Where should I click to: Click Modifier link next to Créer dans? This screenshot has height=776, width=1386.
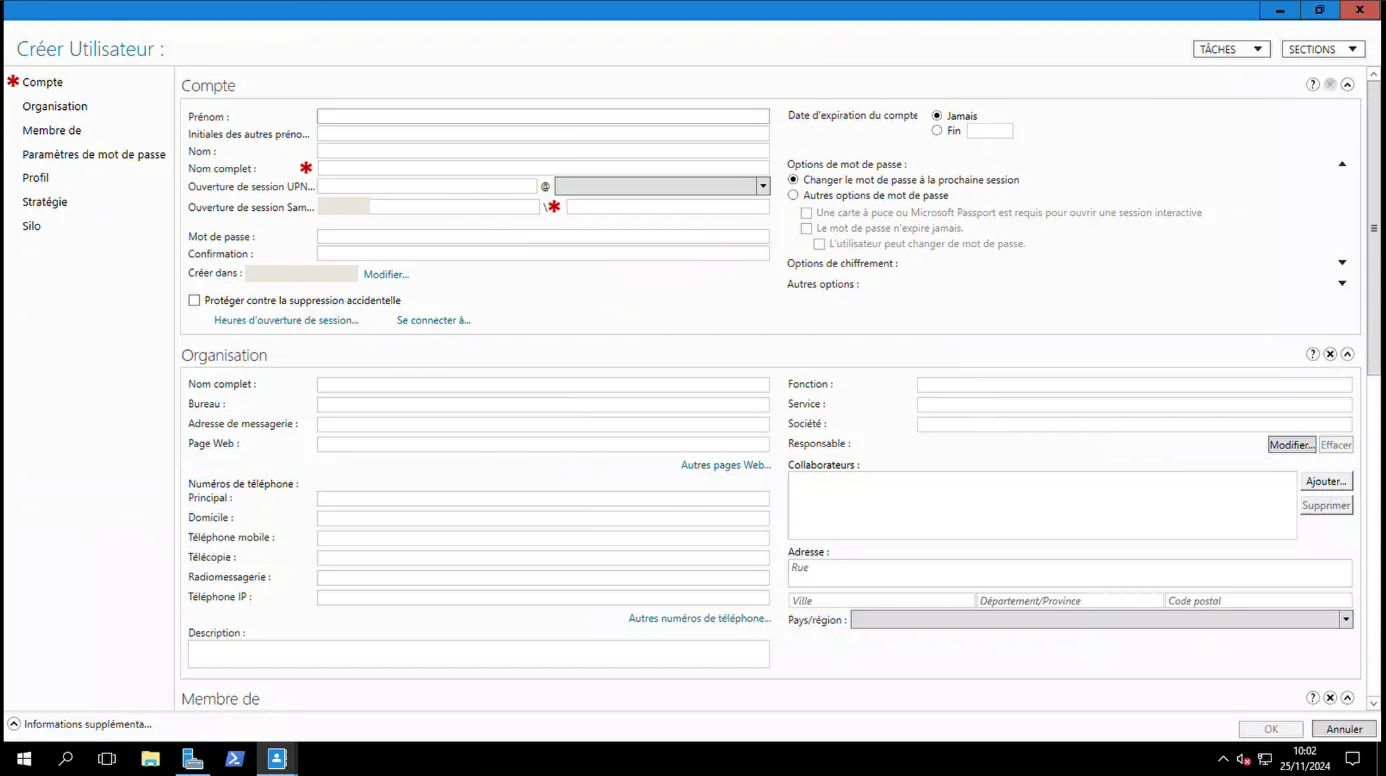(386, 274)
